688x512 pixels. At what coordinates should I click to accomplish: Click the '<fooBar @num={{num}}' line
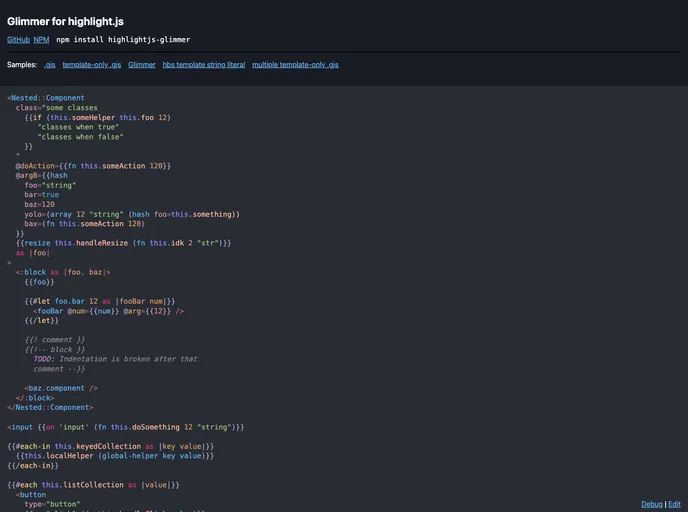(108, 311)
